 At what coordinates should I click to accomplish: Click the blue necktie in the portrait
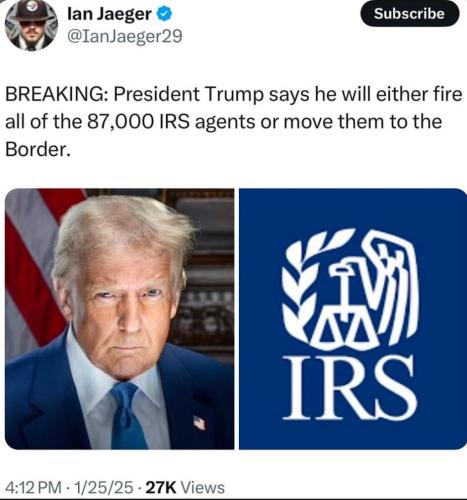point(128,416)
